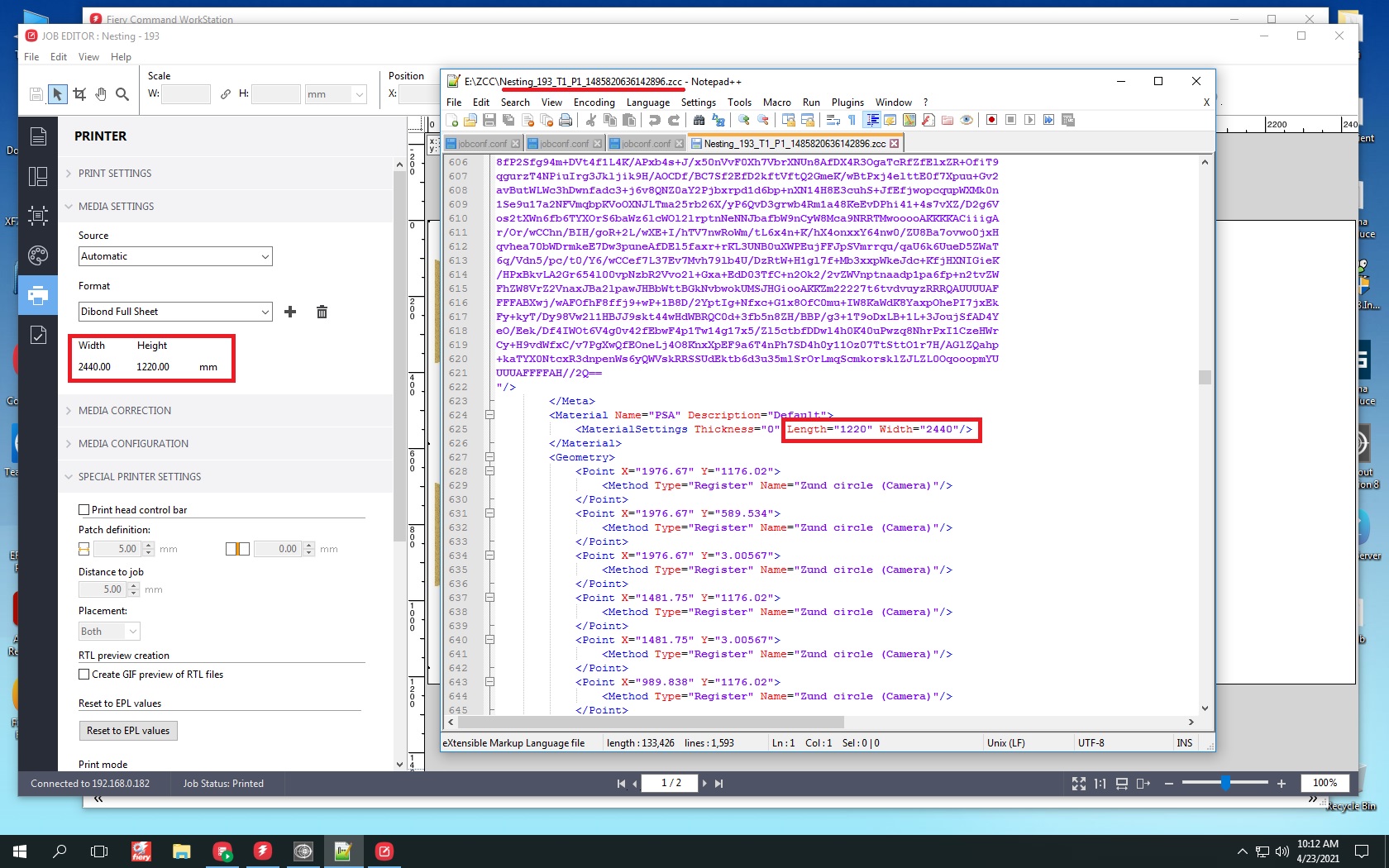Open the Format dropdown showing Dibond Full Sheet
This screenshot has width=1389, height=868.
(x=175, y=312)
